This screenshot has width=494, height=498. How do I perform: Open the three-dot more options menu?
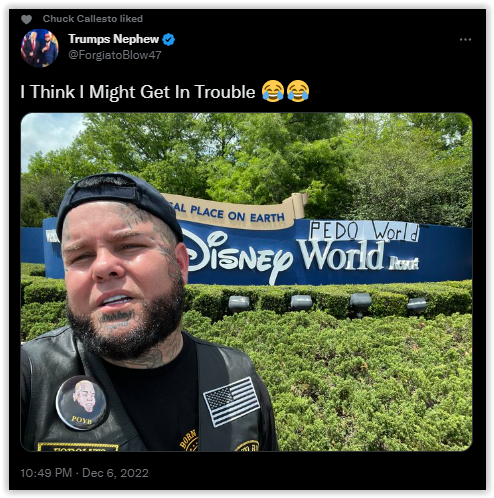pyautogui.click(x=465, y=39)
